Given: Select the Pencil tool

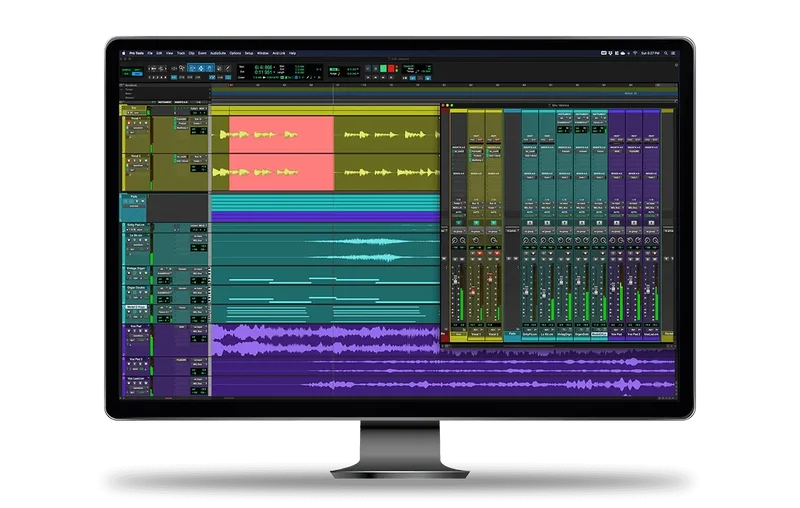Looking at the screenshot, I should 228,68.
